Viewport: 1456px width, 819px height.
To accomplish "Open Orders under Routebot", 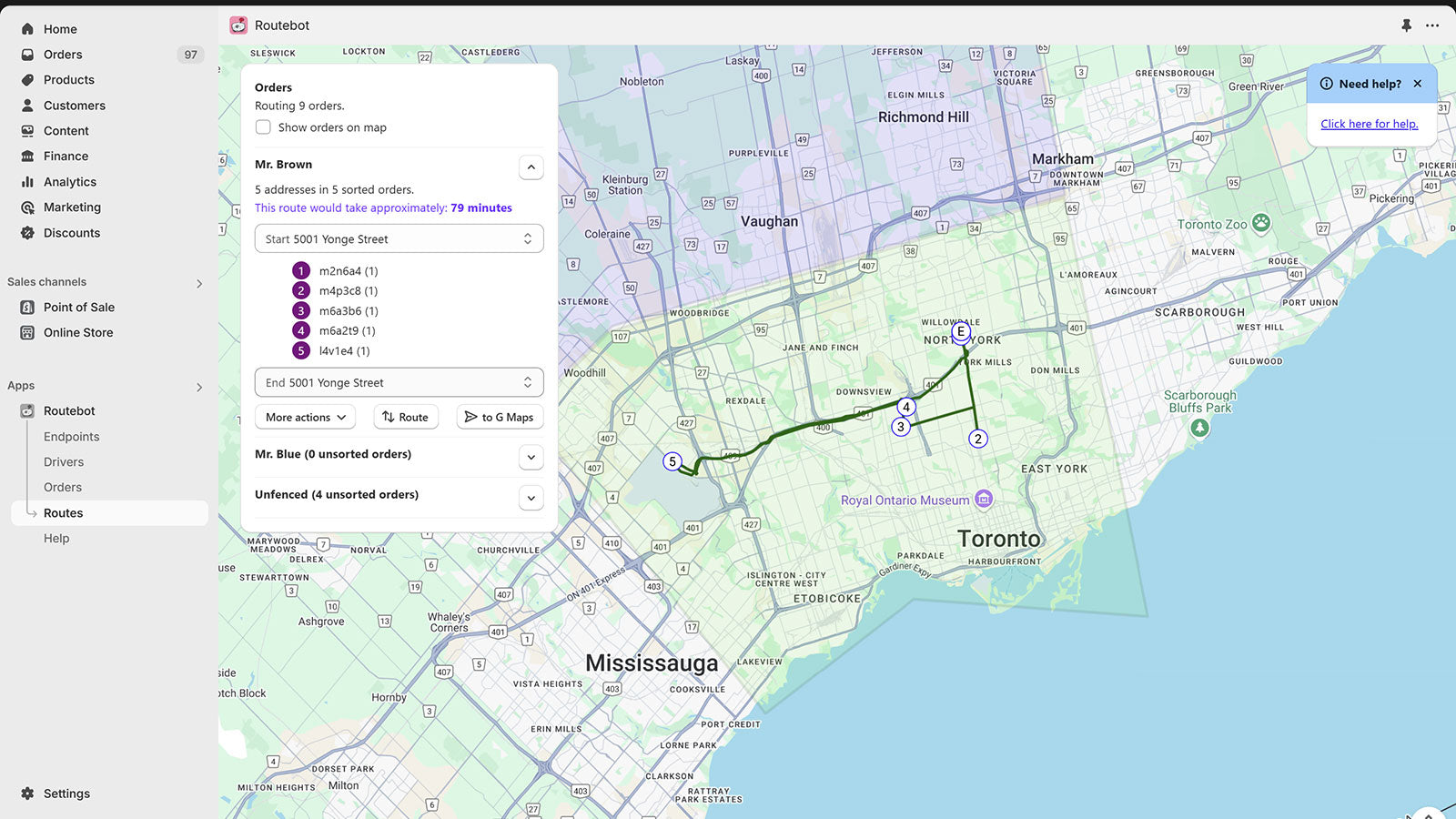I will coord(63,488).
